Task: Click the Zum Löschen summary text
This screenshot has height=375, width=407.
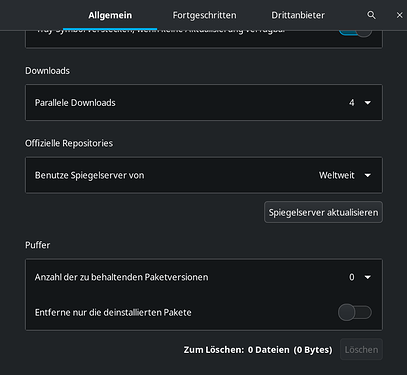Action: tap(258, 350)
